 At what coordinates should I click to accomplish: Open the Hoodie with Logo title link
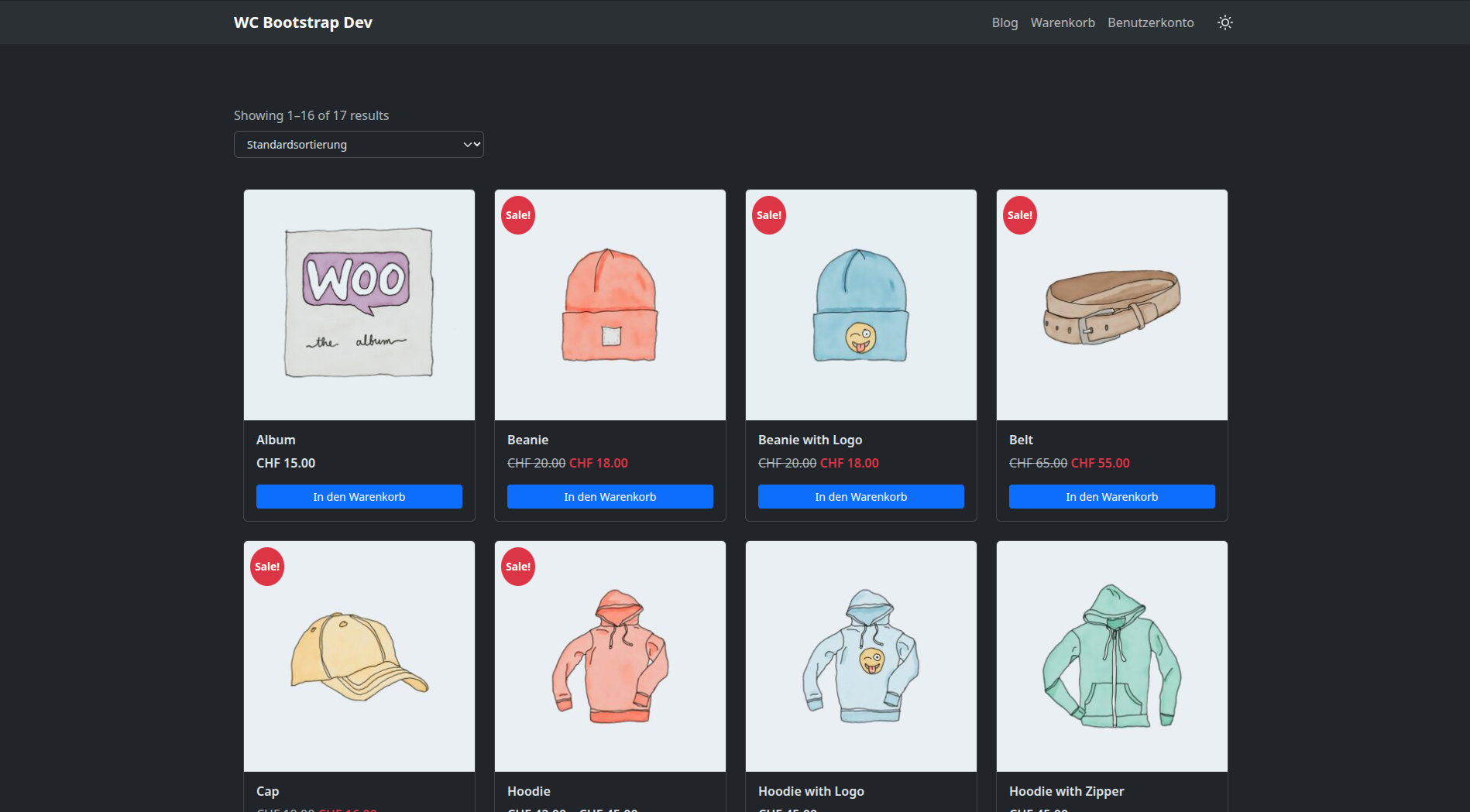click(811, 791)
